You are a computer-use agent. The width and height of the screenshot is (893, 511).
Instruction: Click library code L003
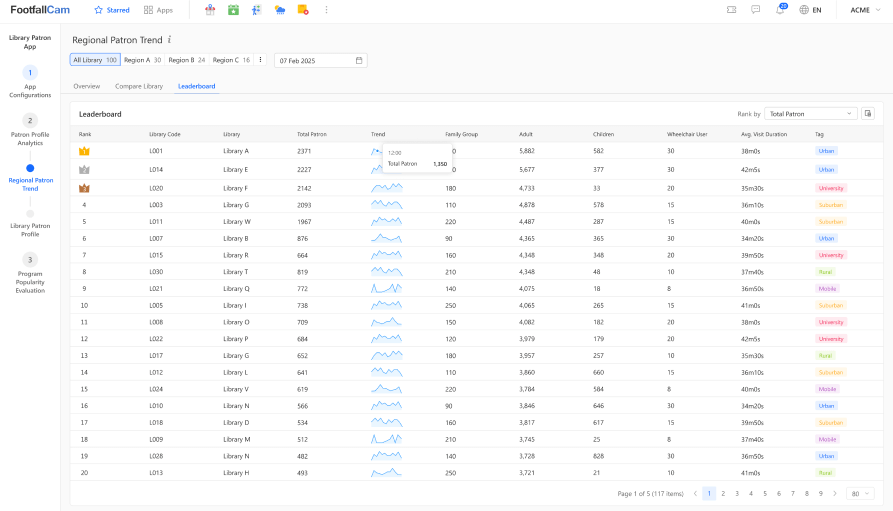click(x=156, y=205)
